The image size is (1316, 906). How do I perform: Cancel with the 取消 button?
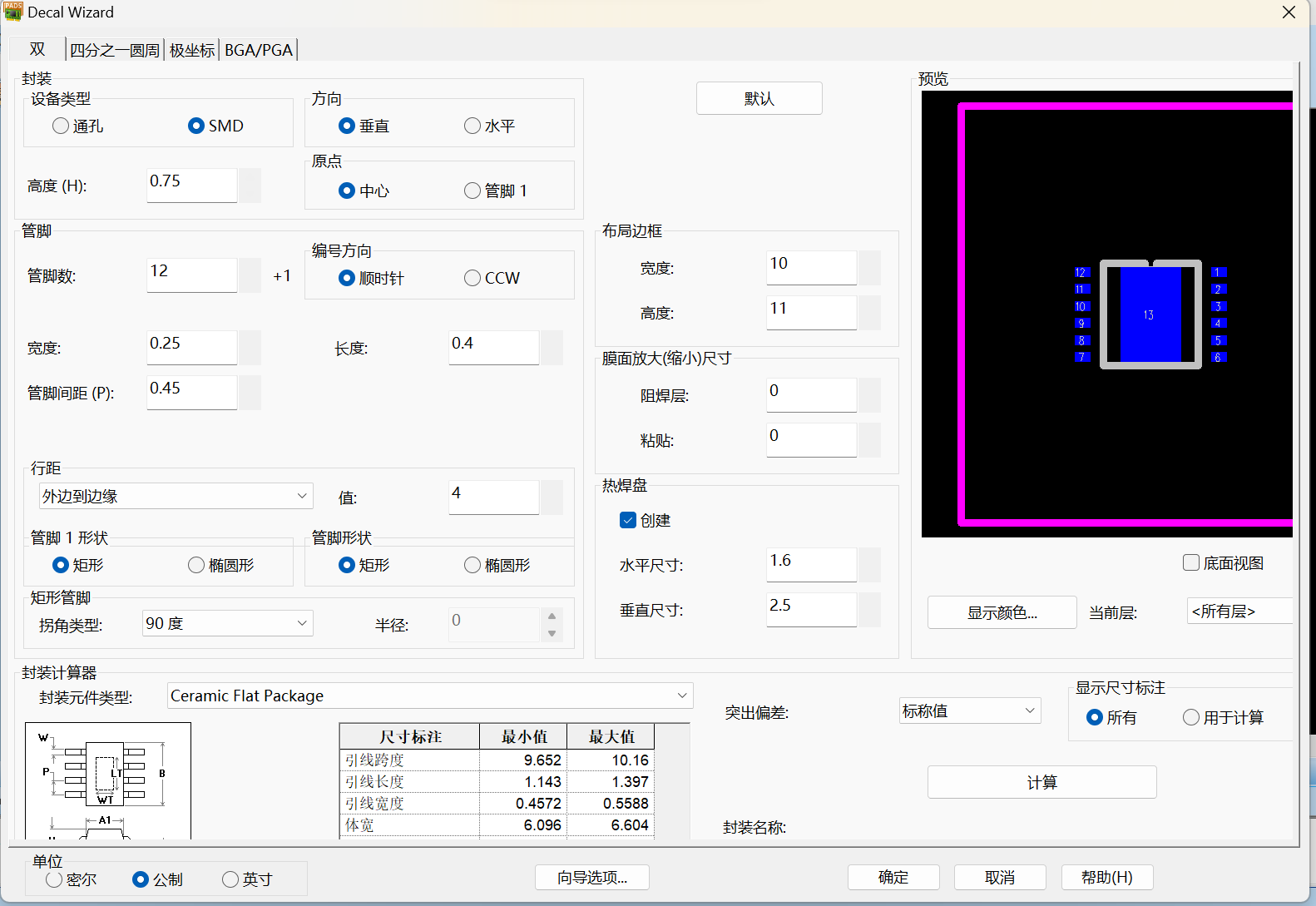(x=1000, y=877)
